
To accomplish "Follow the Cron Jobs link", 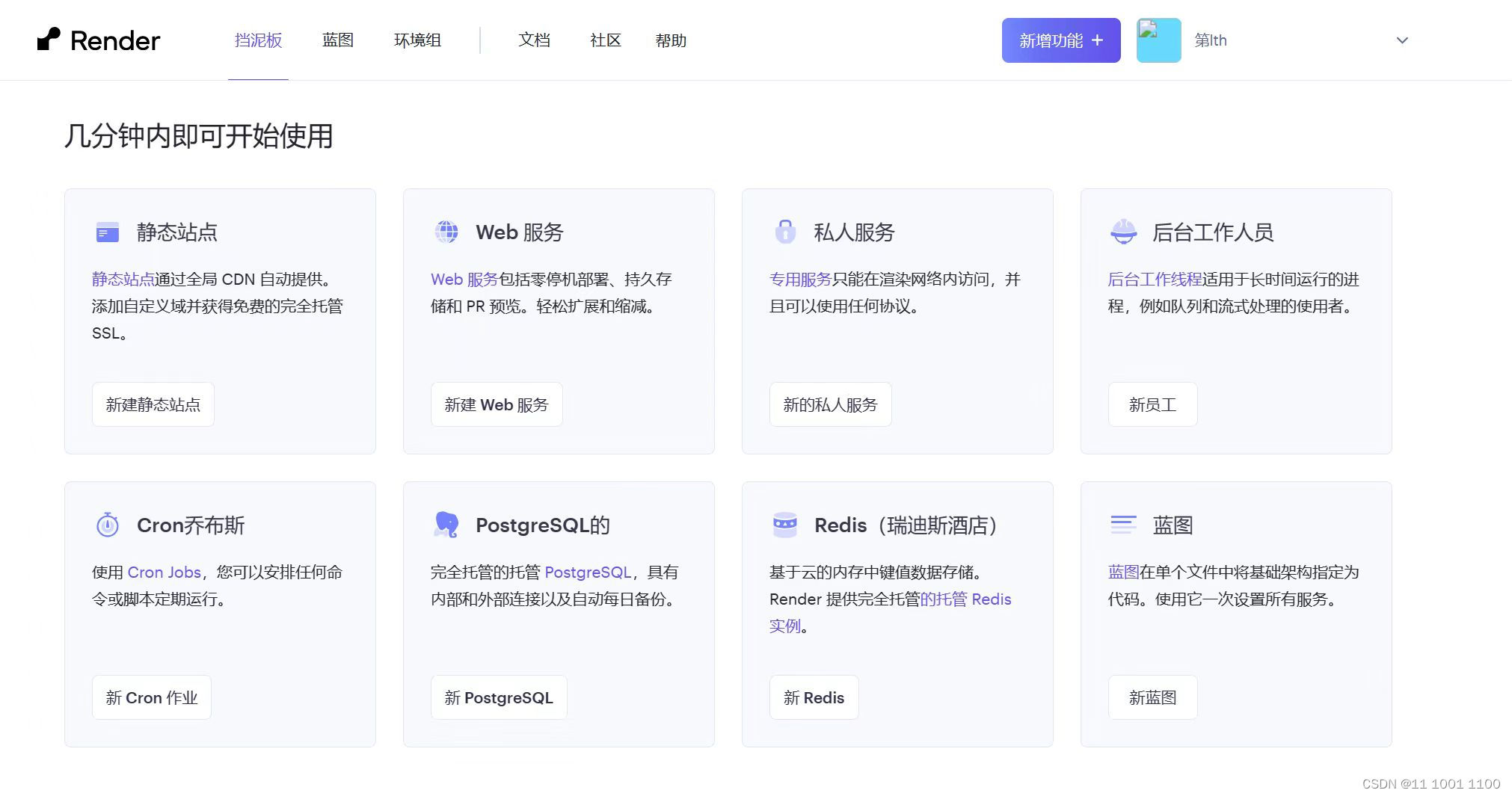I will click(164, 572).
